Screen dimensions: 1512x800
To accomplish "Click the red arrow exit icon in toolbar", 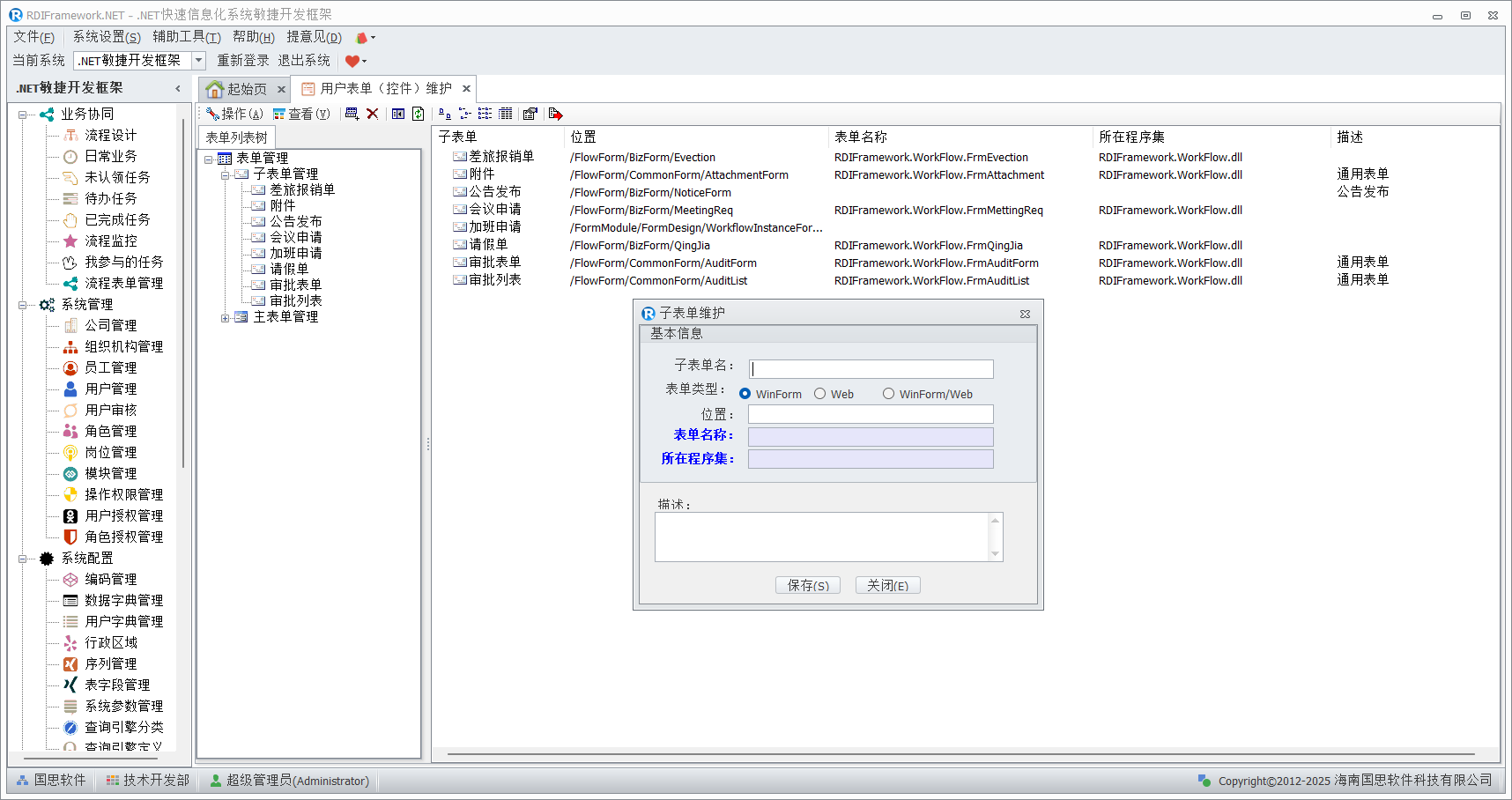I will click(x=555, y=114).
